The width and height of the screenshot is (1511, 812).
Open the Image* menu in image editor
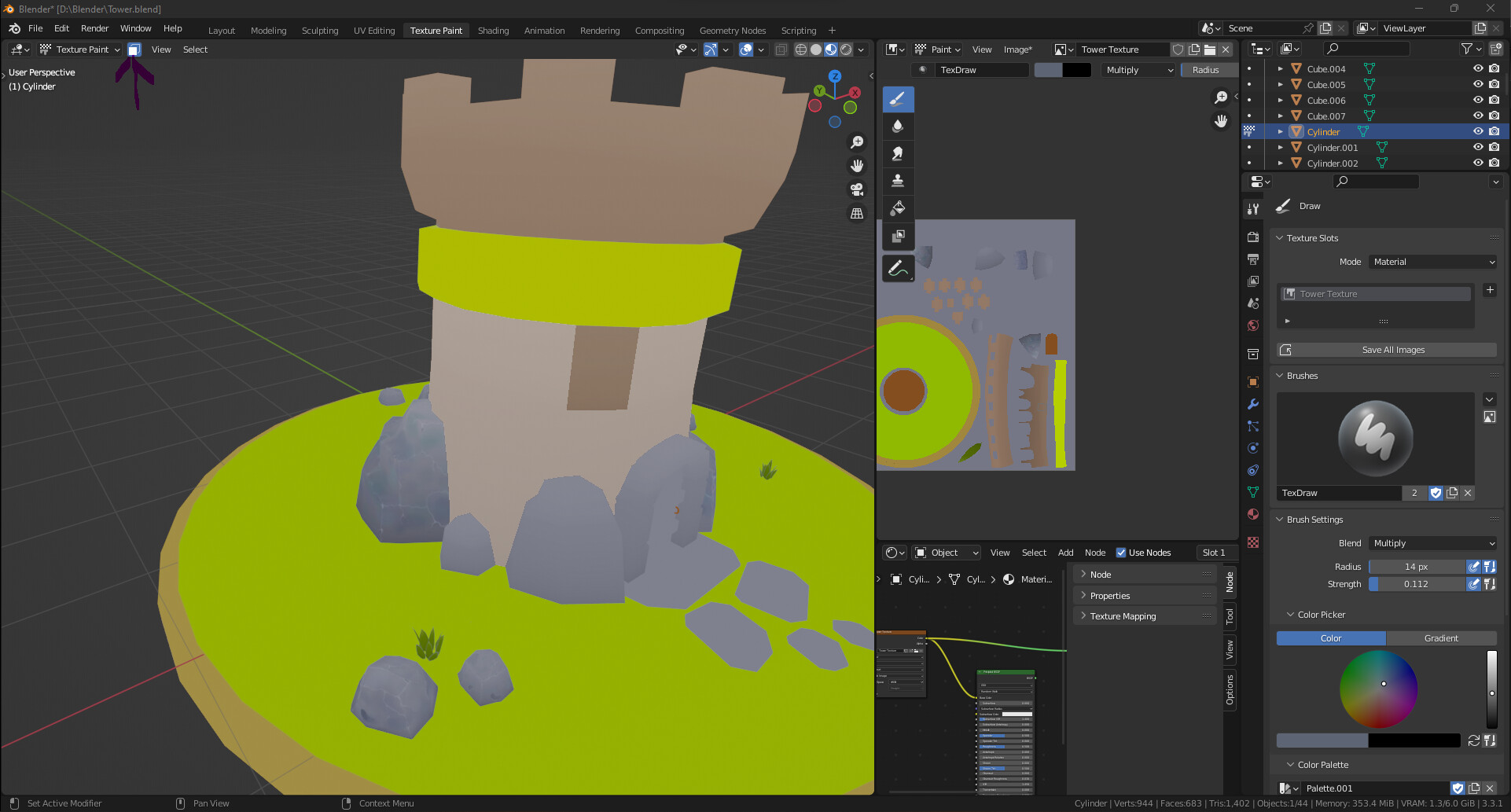pyautogui.click(x=1018, y=50)
